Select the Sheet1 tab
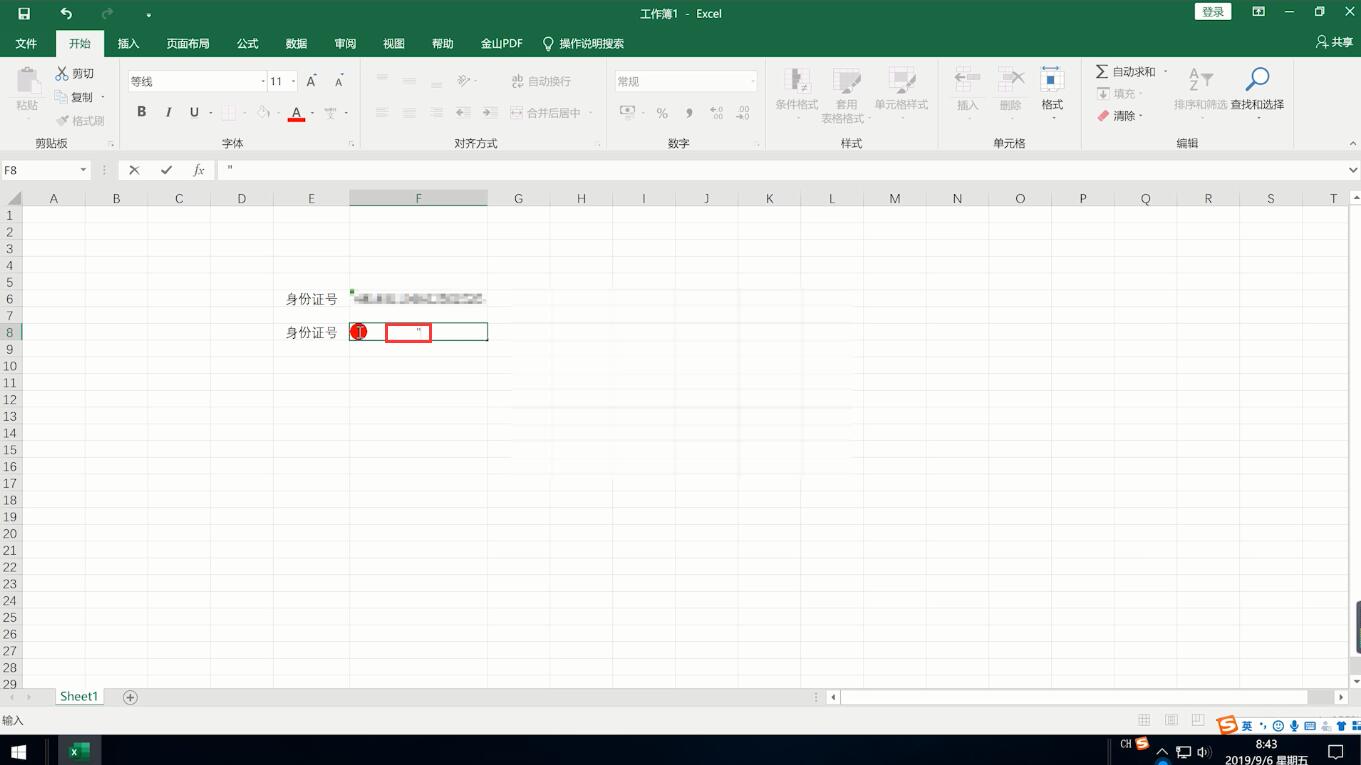1361x765 pixels. tap(79, 697)
